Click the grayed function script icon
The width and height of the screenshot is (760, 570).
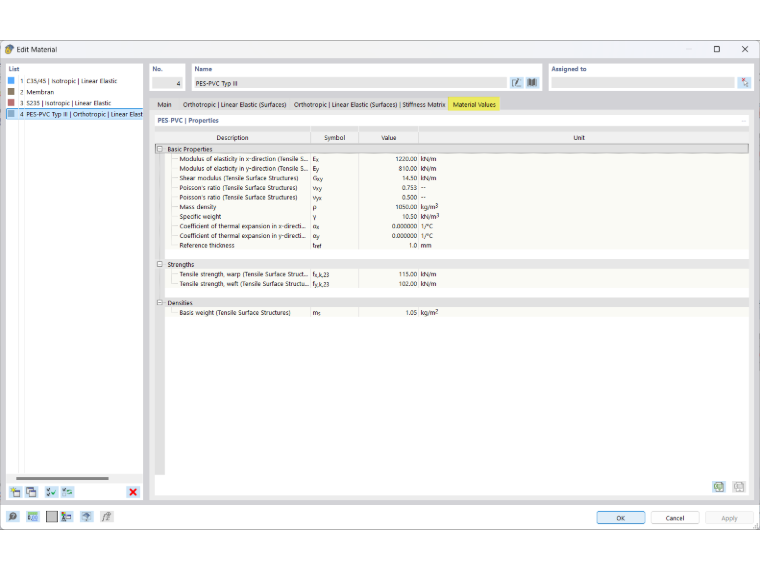tap(107, 517)
